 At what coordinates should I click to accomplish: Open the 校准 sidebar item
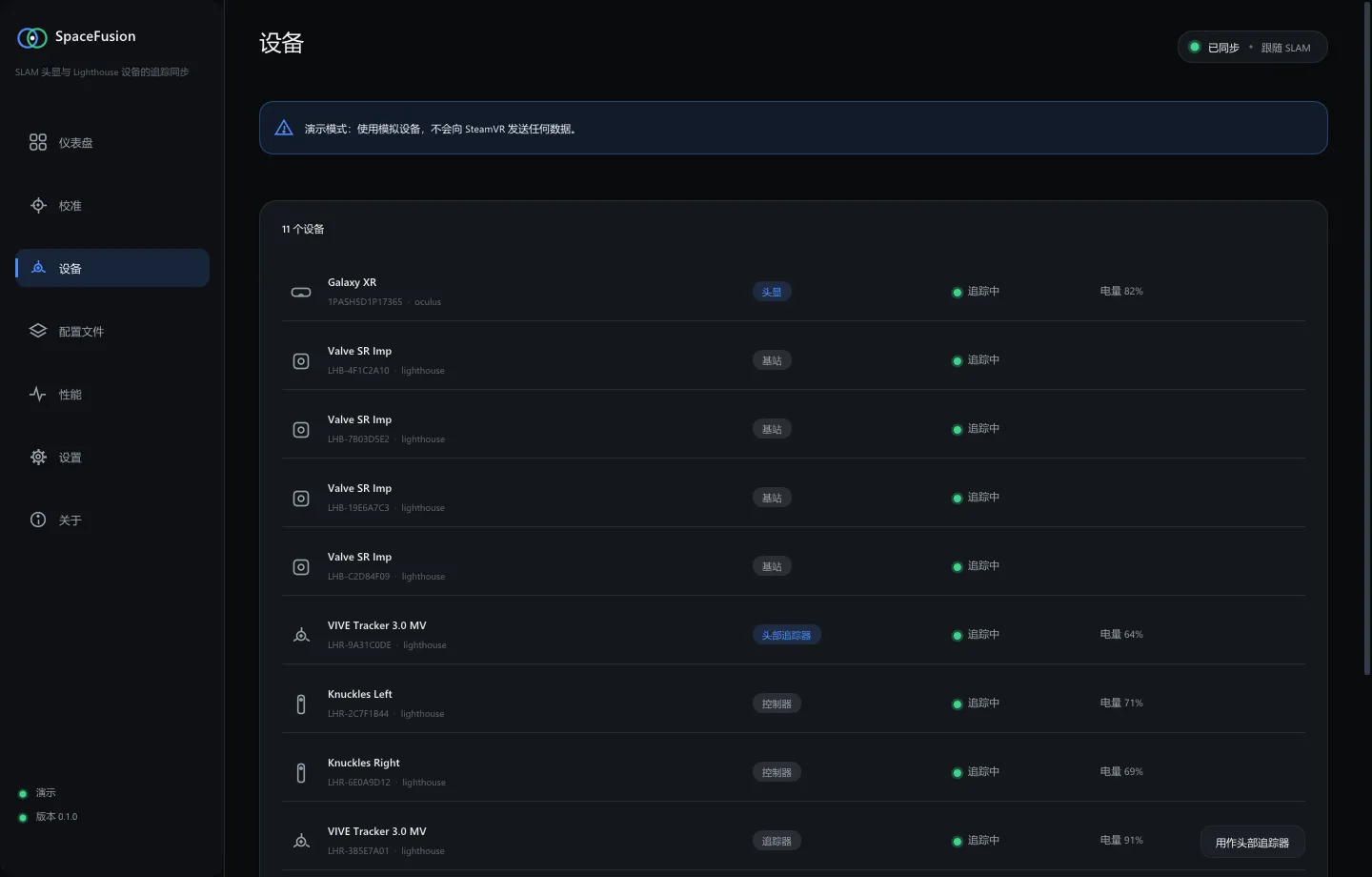(112, 206)
